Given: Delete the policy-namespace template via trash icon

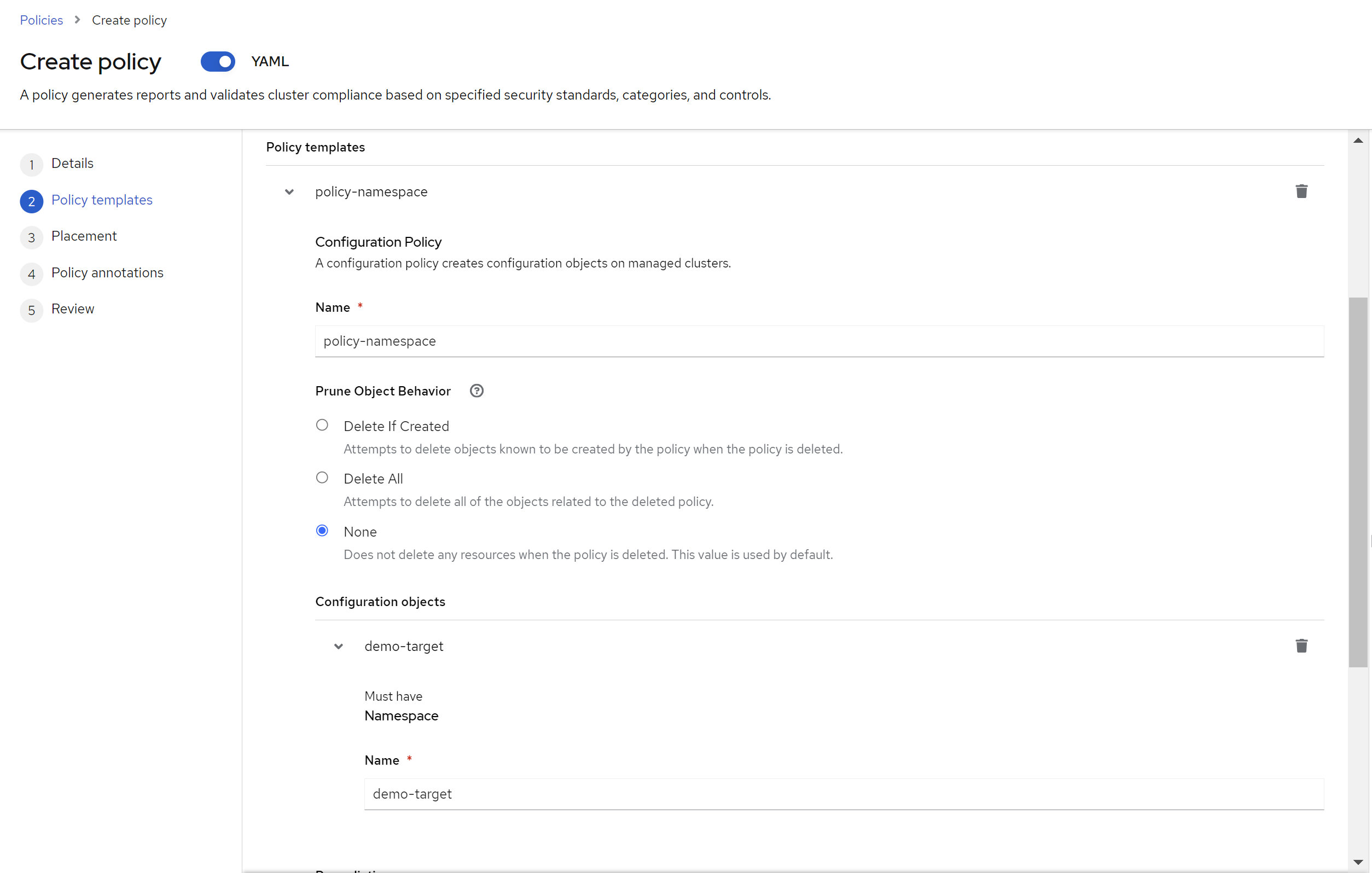Looking at the screenshot, I should pos(1301,191).
